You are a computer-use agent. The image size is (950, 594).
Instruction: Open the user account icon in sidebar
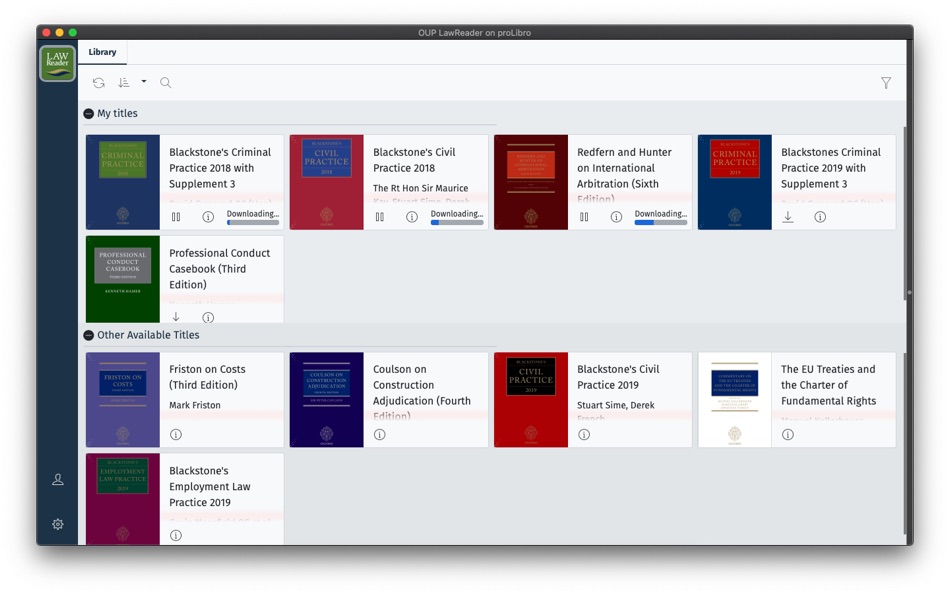click(x=58, y=479)
